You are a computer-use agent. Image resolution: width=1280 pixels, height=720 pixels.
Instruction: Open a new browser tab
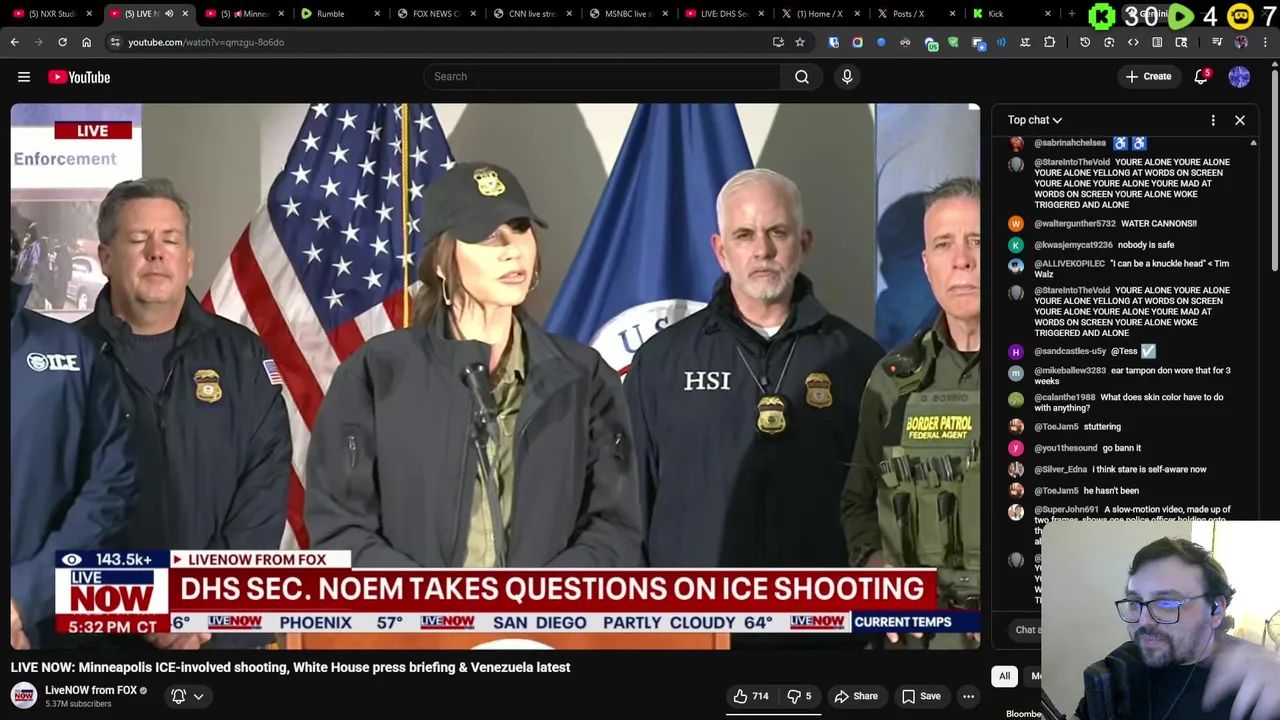pyautogui.click(x=1071, y=14)
